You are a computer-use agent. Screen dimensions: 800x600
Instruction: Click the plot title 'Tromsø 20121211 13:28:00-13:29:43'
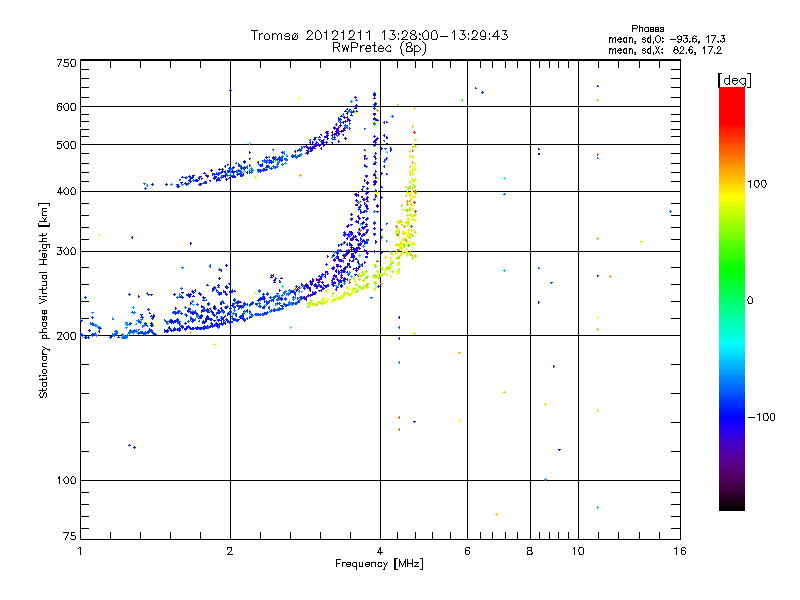(x=379, y=35)
